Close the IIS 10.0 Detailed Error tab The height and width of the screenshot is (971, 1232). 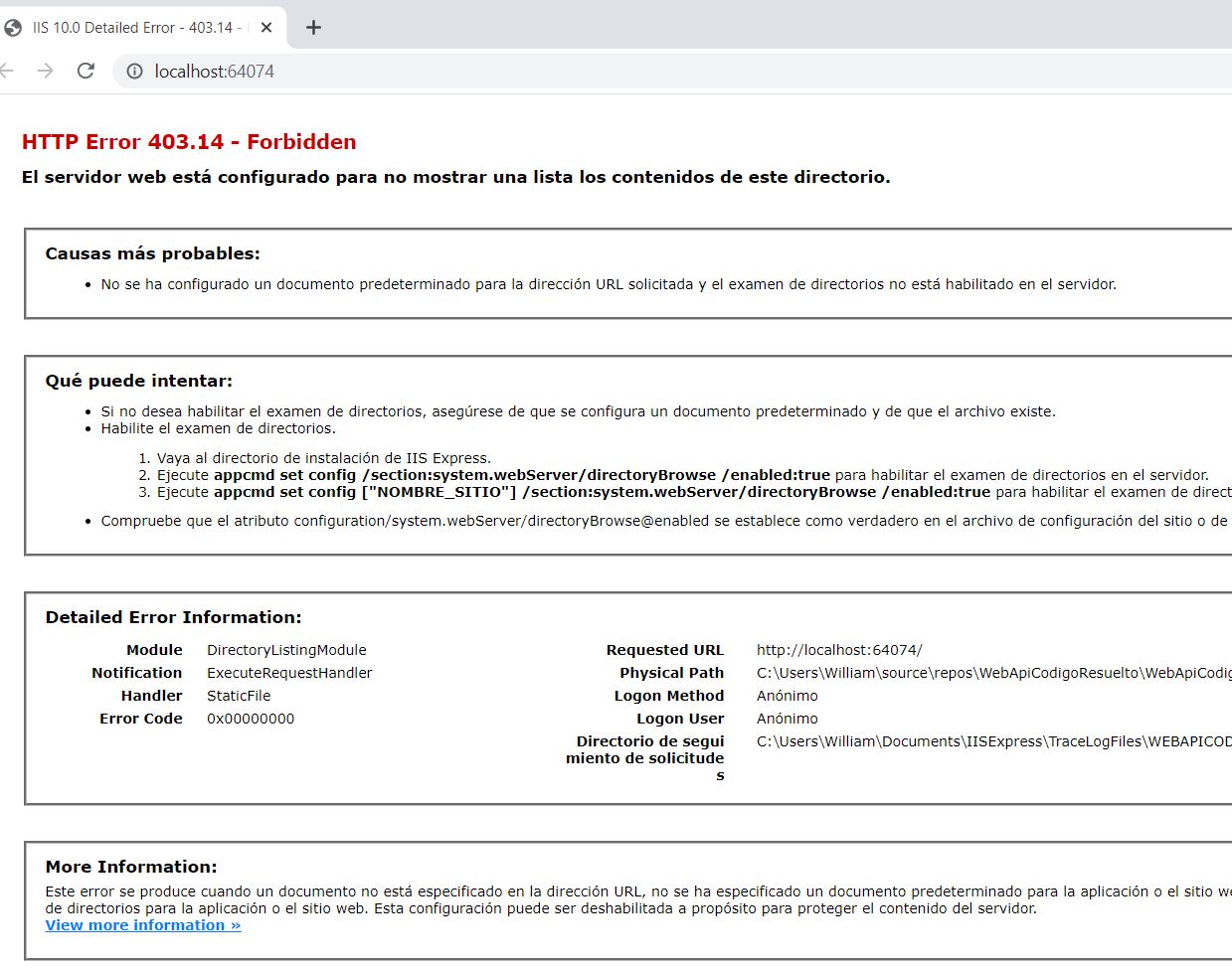pos(265,28)
